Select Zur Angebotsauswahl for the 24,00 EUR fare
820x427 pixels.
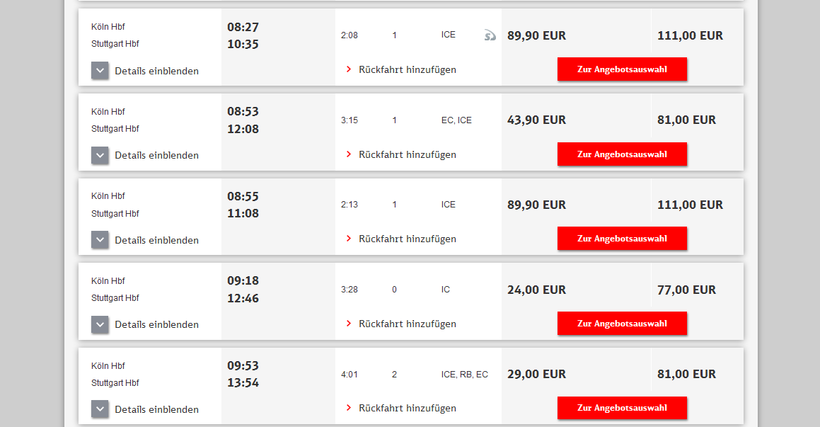click(622, 323)
